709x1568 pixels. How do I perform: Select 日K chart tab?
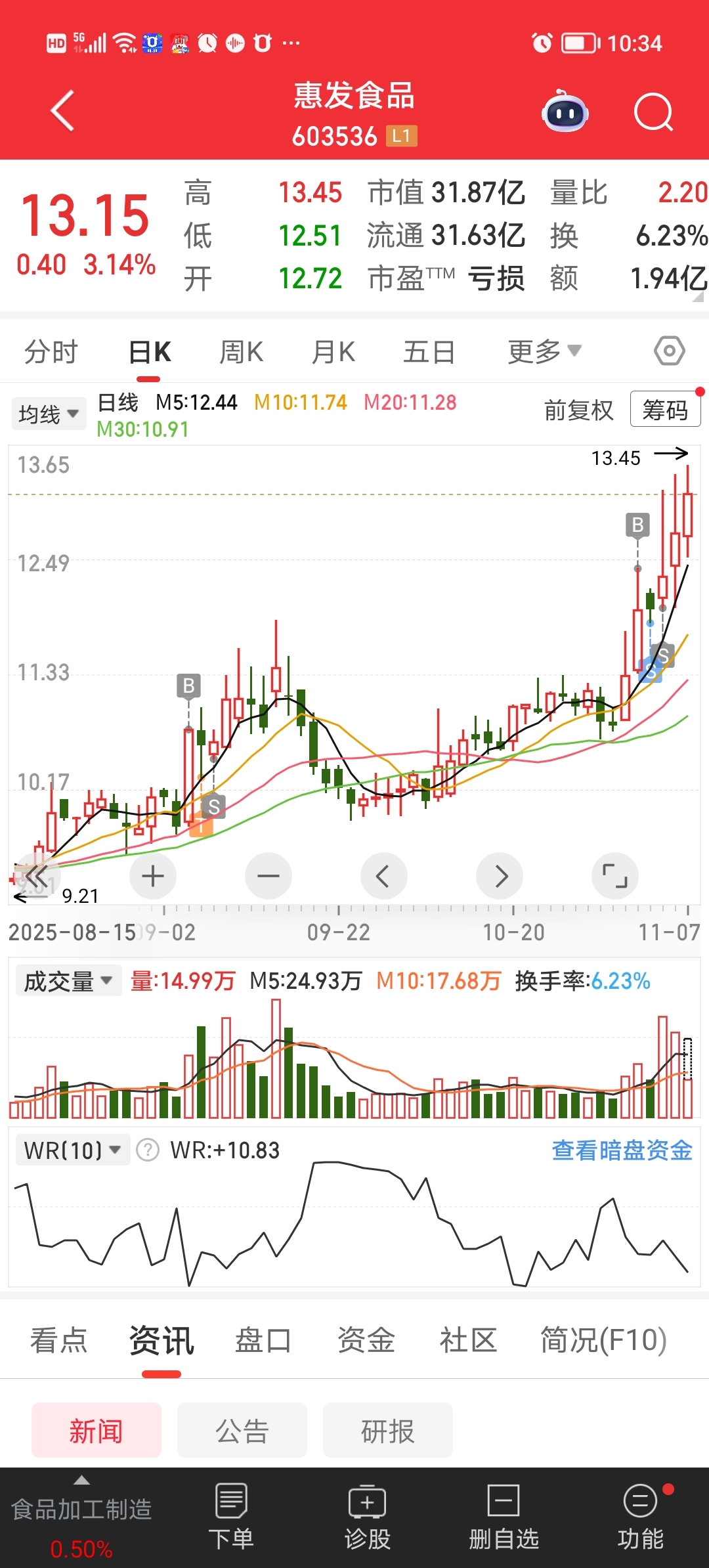click(150, 352)
